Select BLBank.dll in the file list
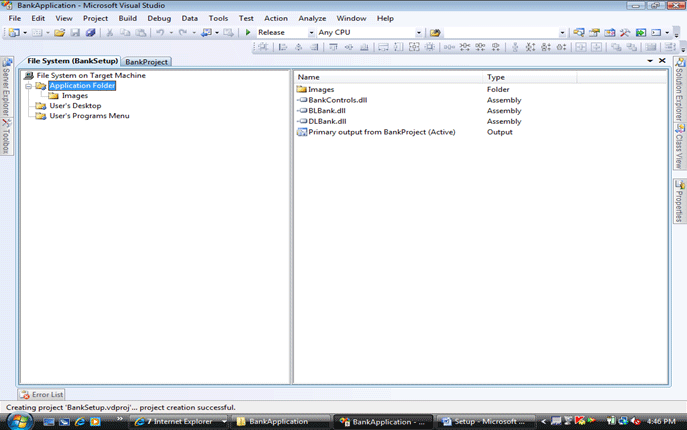Viewport: 687px width, 430px height. (x=327, y=111)
